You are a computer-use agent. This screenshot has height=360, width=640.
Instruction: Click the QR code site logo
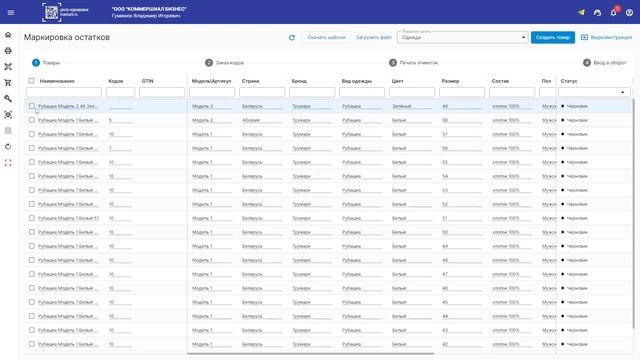52,12
